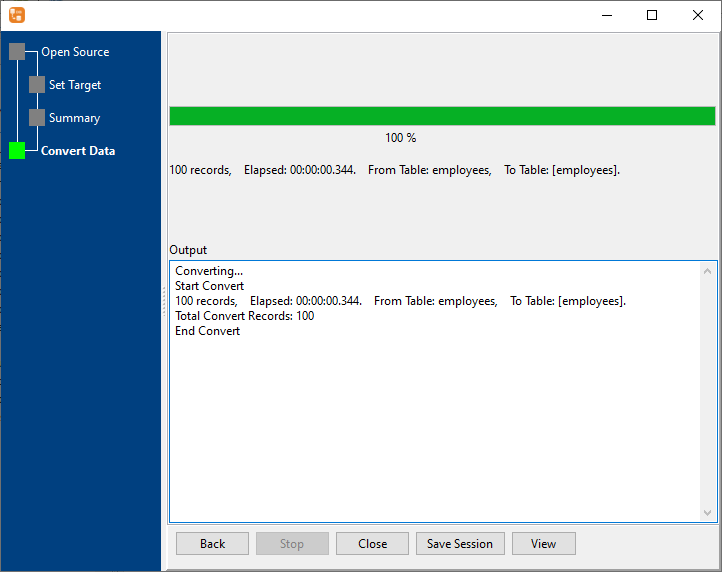Screen dimensions: 722x572
Task: Select the Convert Data step label
Action: tap(78, 151)
